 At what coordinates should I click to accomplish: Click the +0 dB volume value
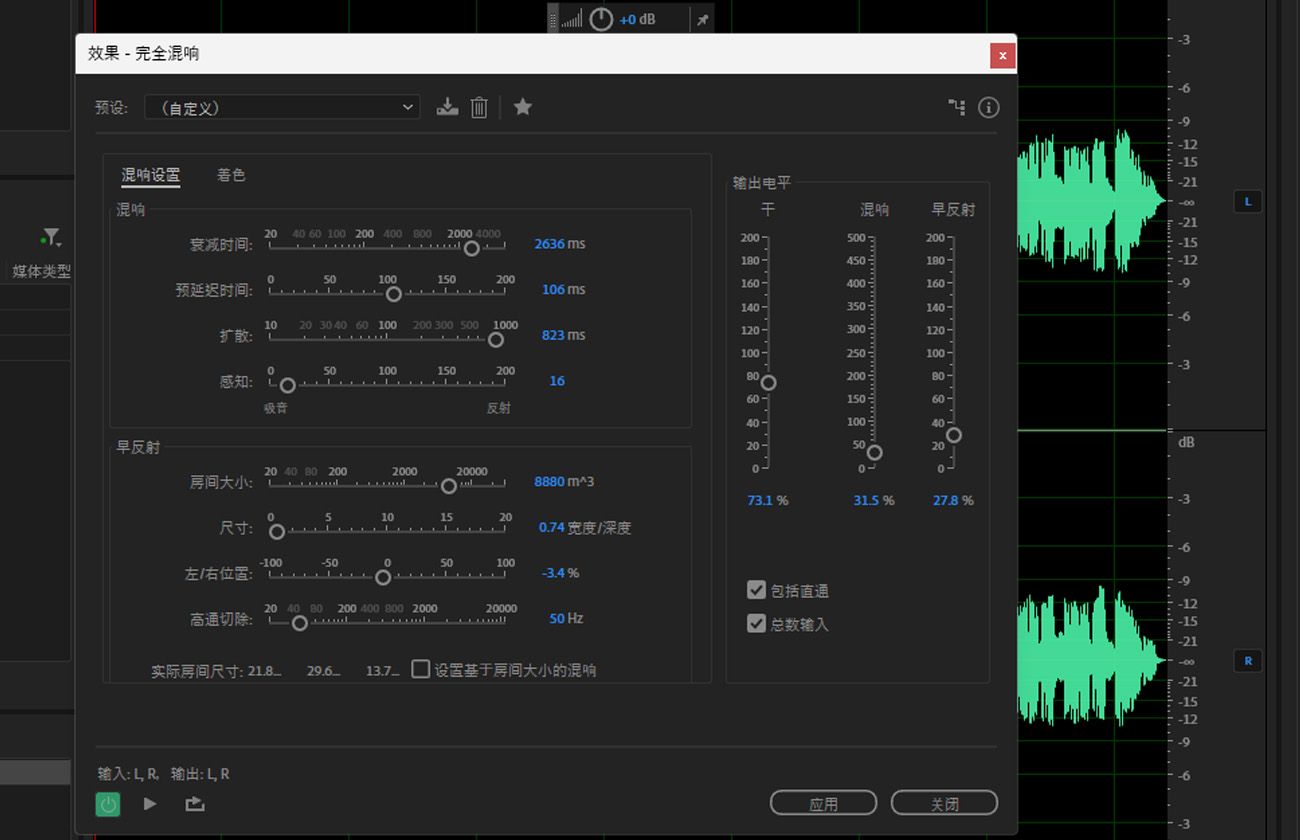[638, 19]
